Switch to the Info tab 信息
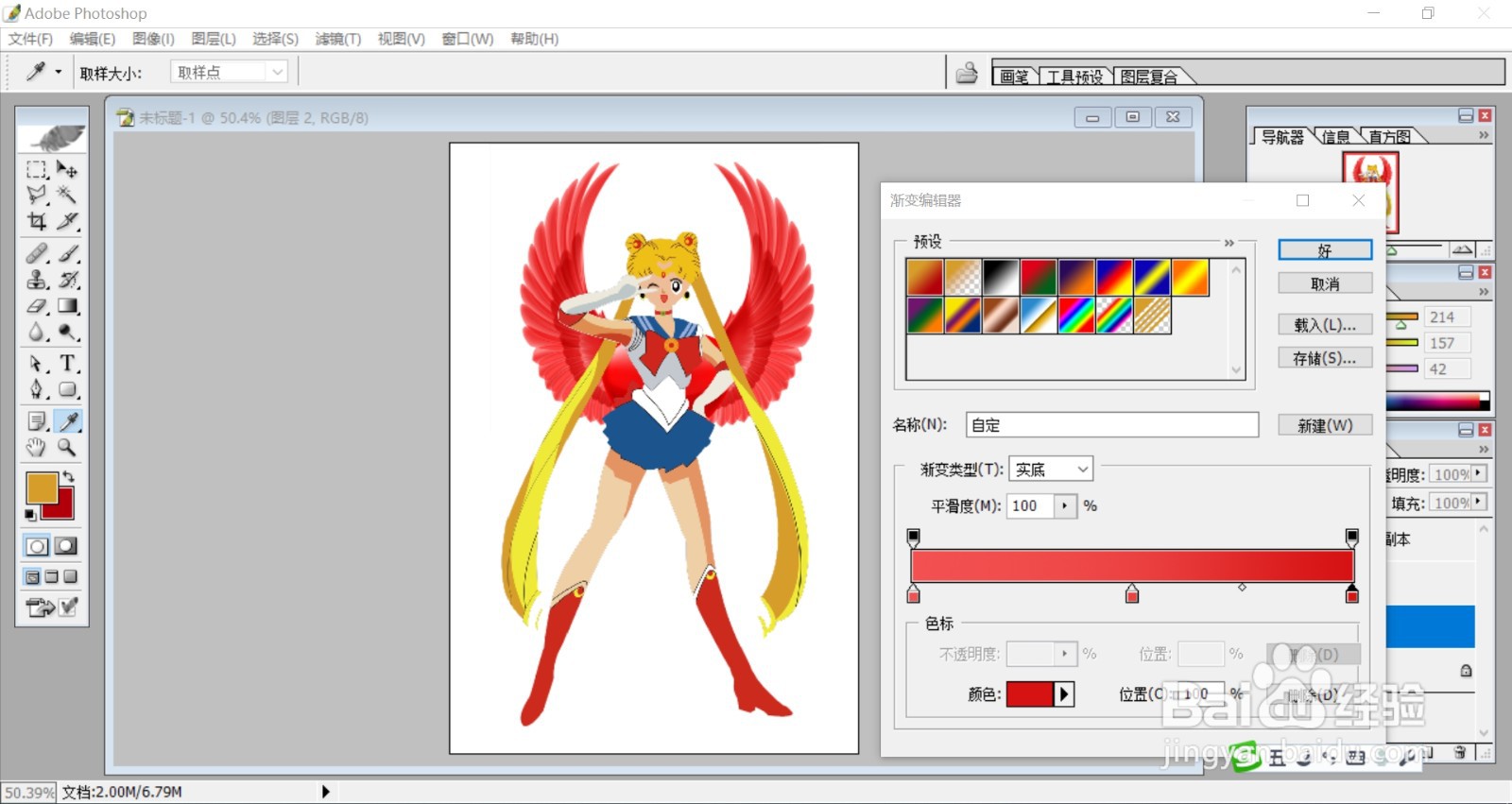The height and width of the screenshot is (804, 1512). point(1335,137)
